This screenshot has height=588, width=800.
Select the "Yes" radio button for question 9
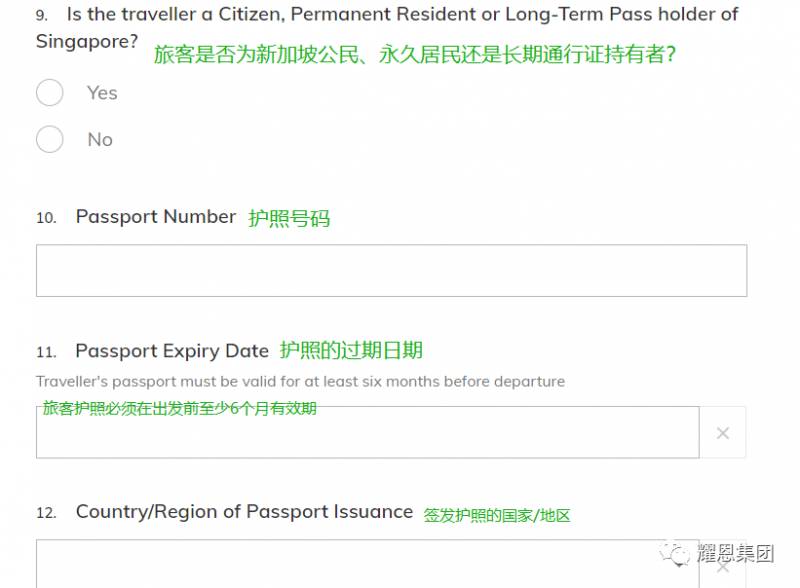[50, 92]
